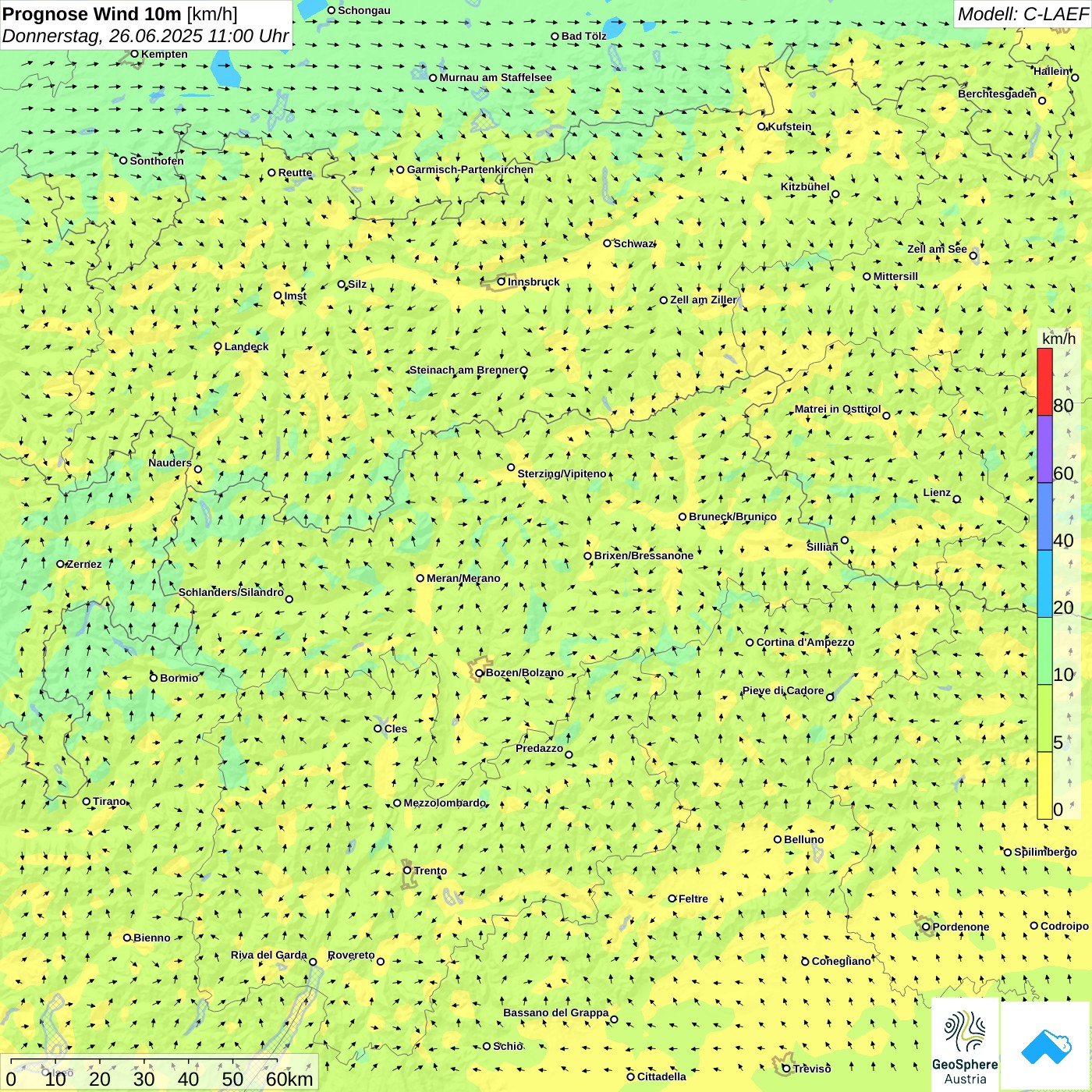
Task: Click the Pordenone city marker
Action: (927, 927)
